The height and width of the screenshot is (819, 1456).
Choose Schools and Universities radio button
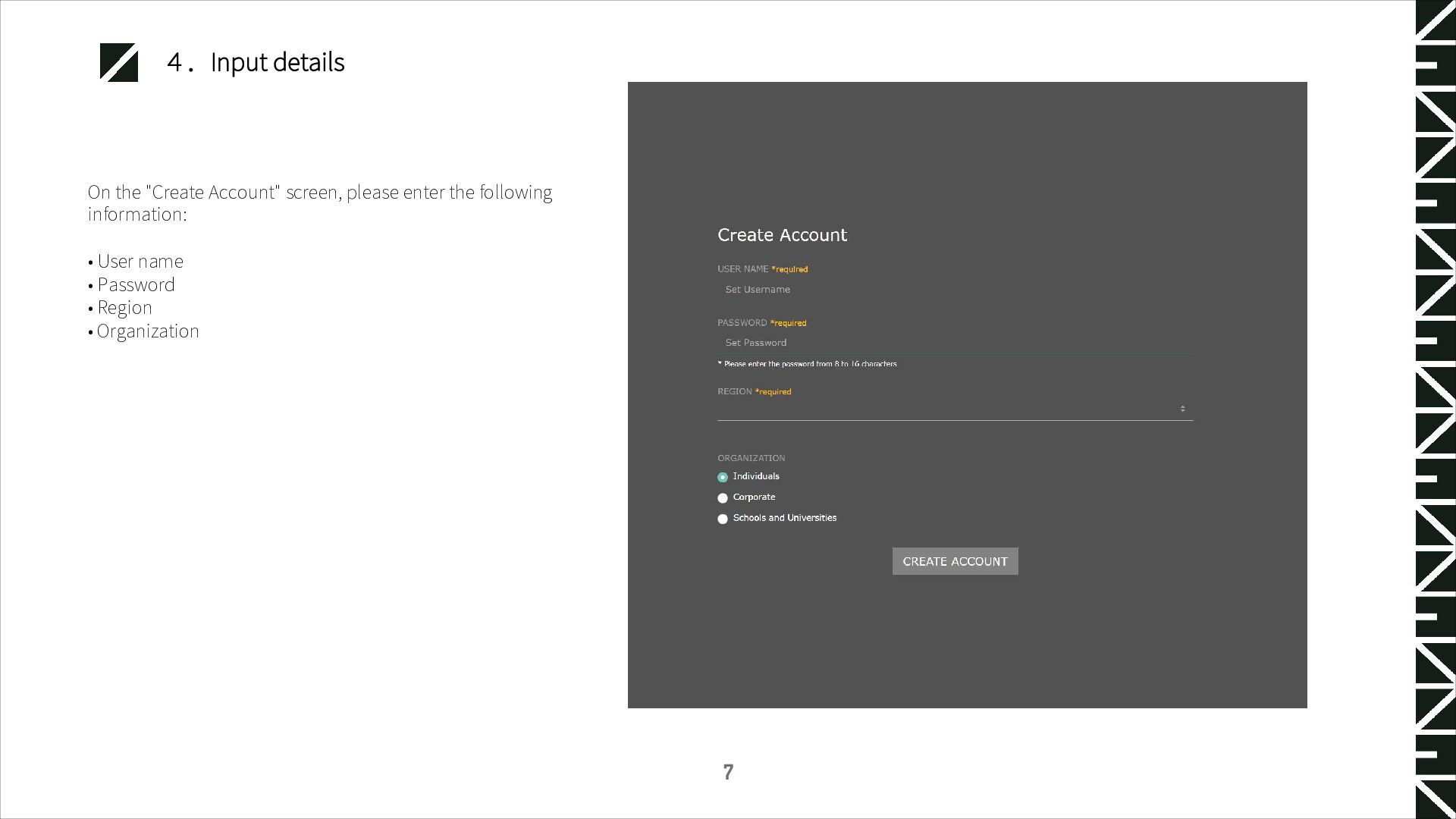point(723,519)
